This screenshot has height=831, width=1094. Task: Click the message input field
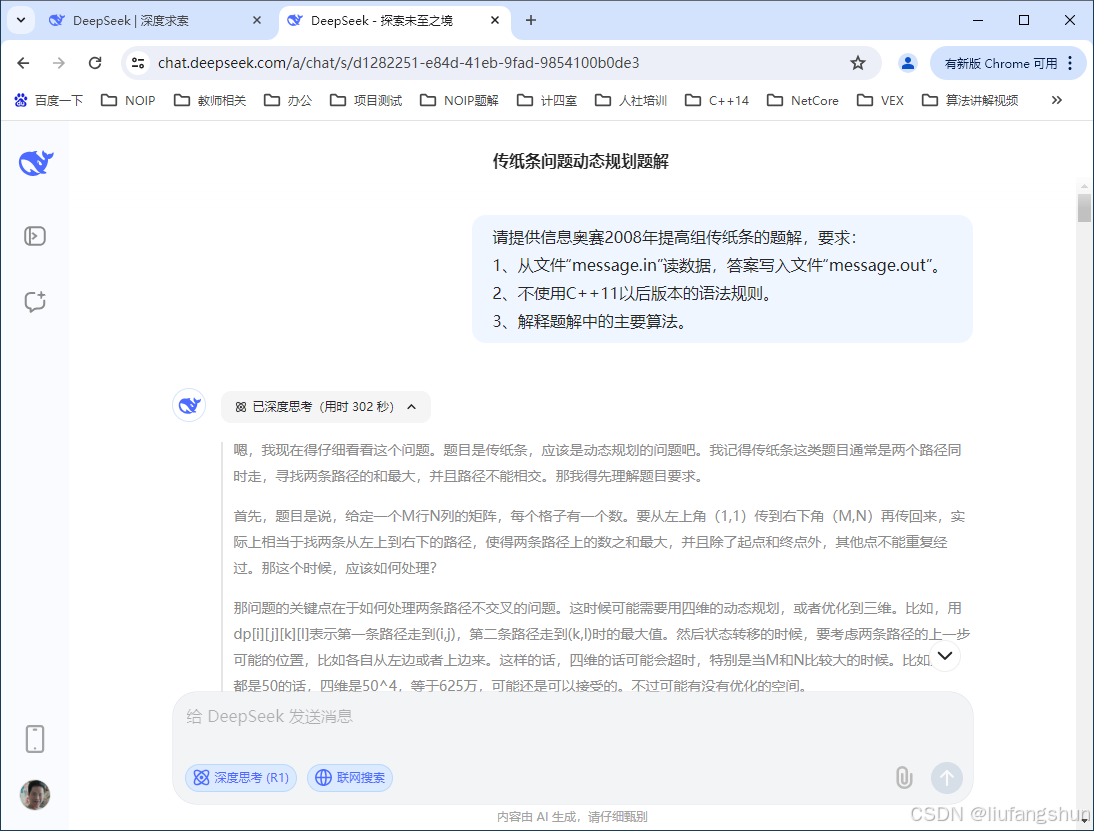click(x=572, y=717)
